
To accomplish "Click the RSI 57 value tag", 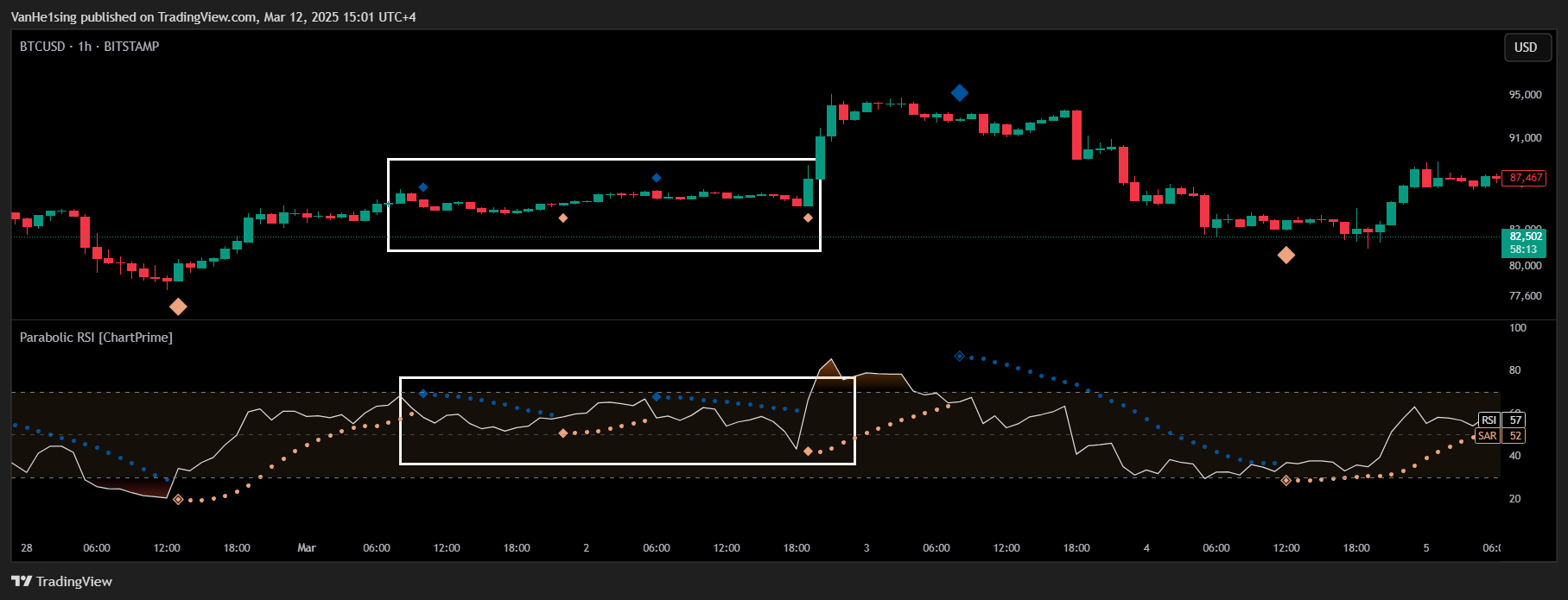I will click(x=1501, y=420).
